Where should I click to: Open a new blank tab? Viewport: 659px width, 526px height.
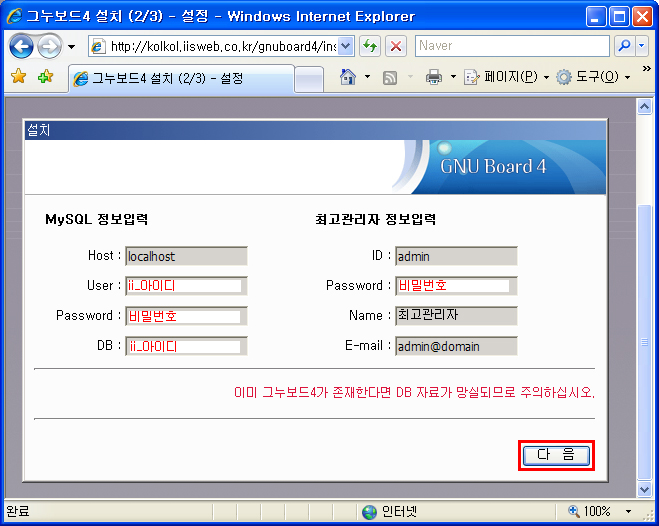(x=309, y=80)
